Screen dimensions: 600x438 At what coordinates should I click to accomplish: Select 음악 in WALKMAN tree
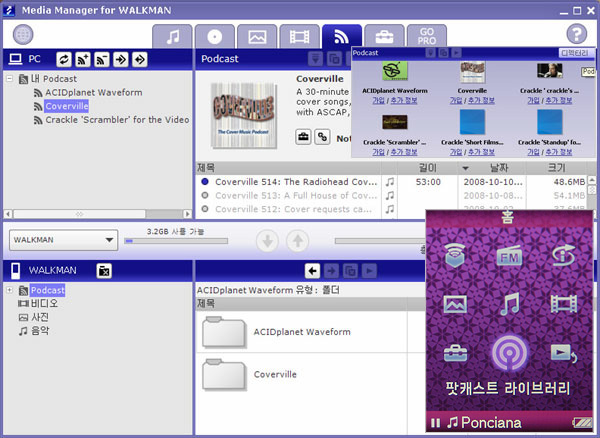point(40,331)
